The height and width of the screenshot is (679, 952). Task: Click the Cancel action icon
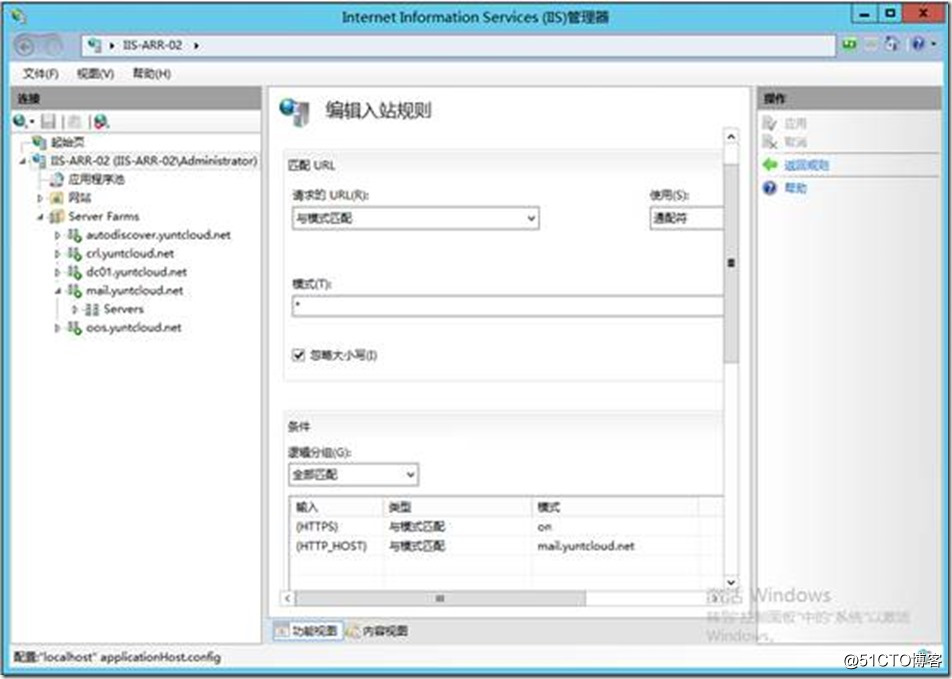pos(770,142)
